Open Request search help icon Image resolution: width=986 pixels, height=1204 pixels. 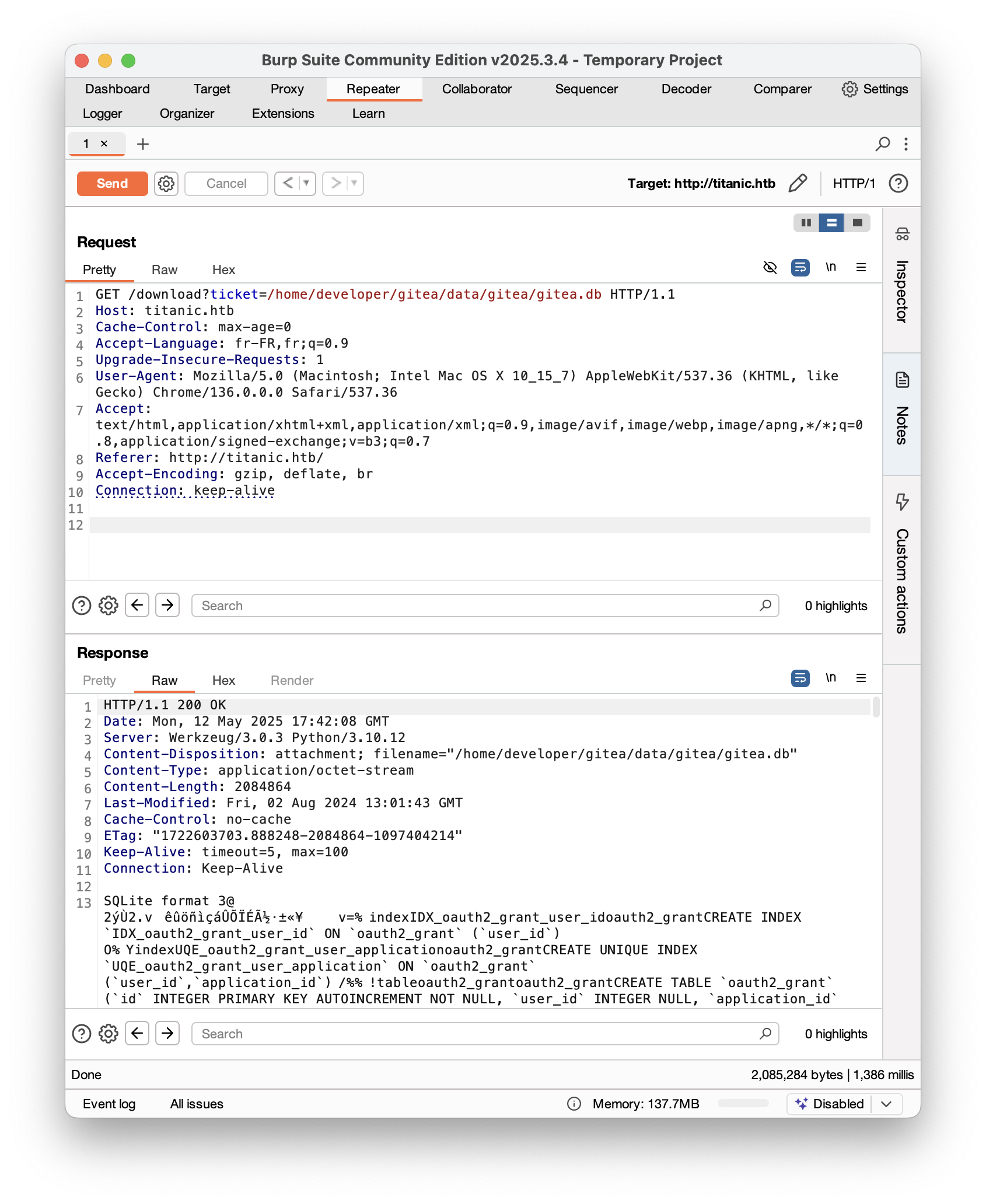pos(82,606)
